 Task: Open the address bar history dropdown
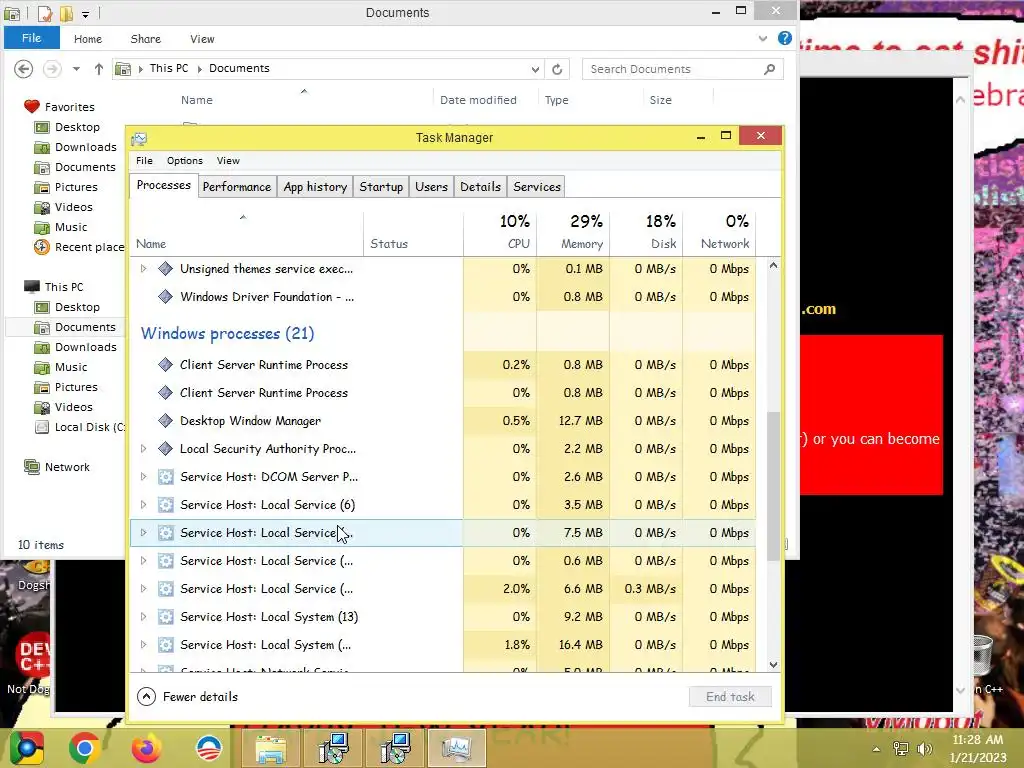point(535,69)
